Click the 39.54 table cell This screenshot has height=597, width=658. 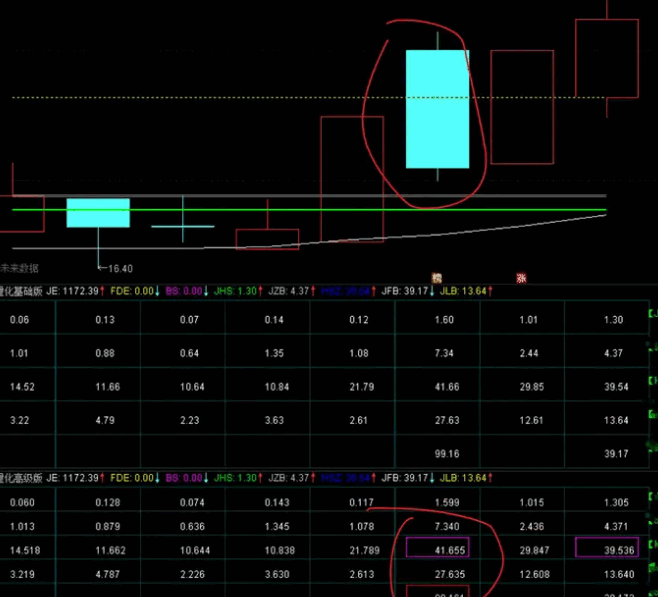[616, 387]
